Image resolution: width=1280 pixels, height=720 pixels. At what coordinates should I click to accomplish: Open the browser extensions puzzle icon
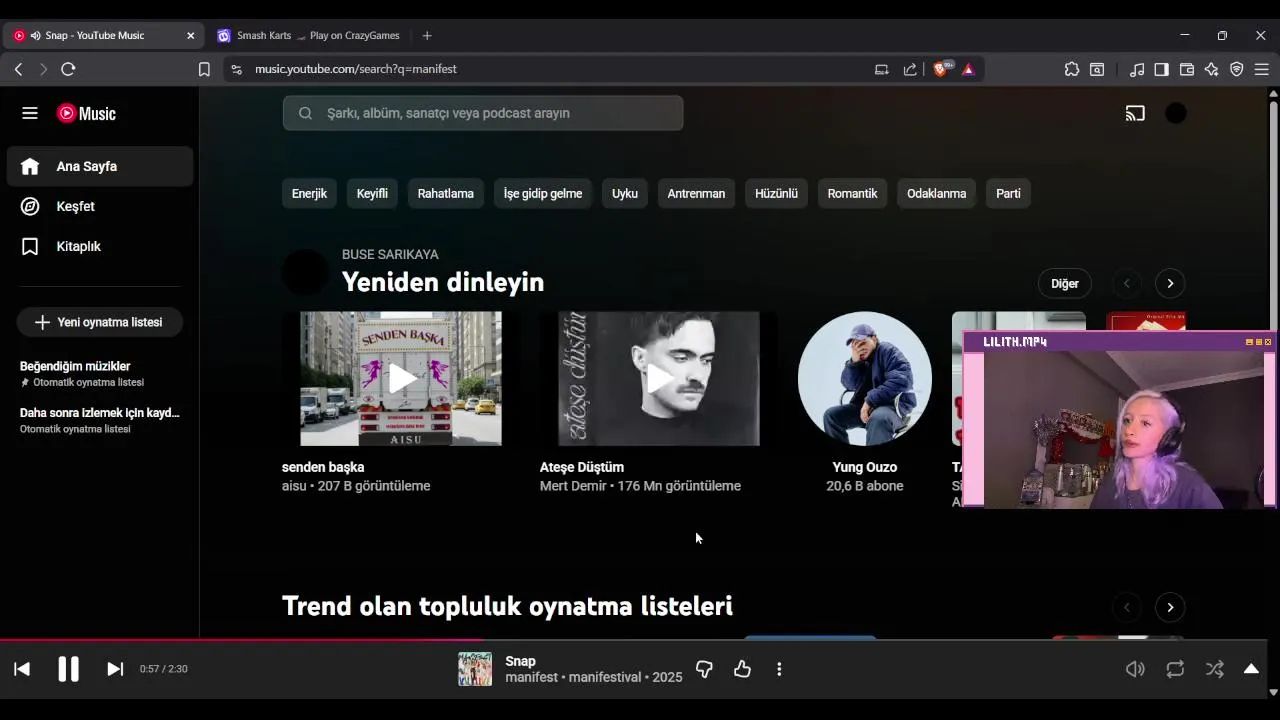point(1072,69)
